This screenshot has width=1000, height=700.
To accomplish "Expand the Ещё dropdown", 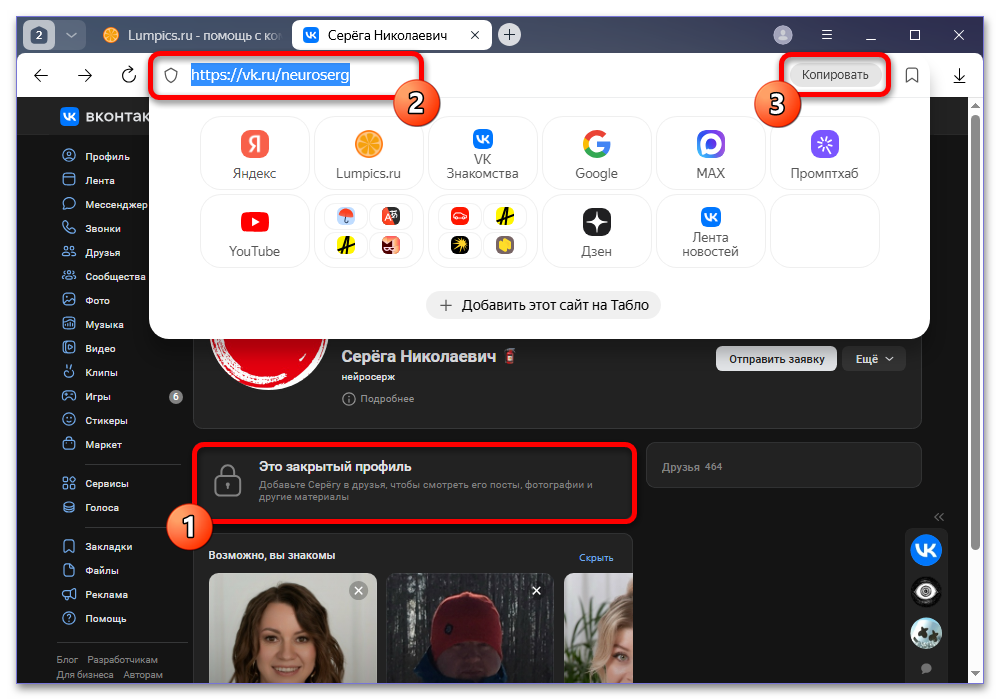I will click(x=874, y=359).
